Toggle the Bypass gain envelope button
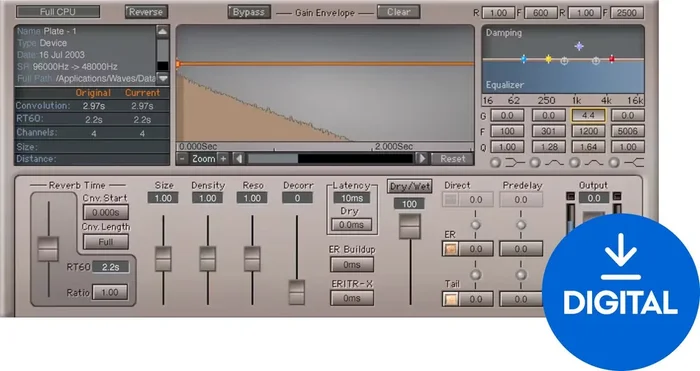Image resolution: width=700 pixels, height=371 pixels. 249,12
